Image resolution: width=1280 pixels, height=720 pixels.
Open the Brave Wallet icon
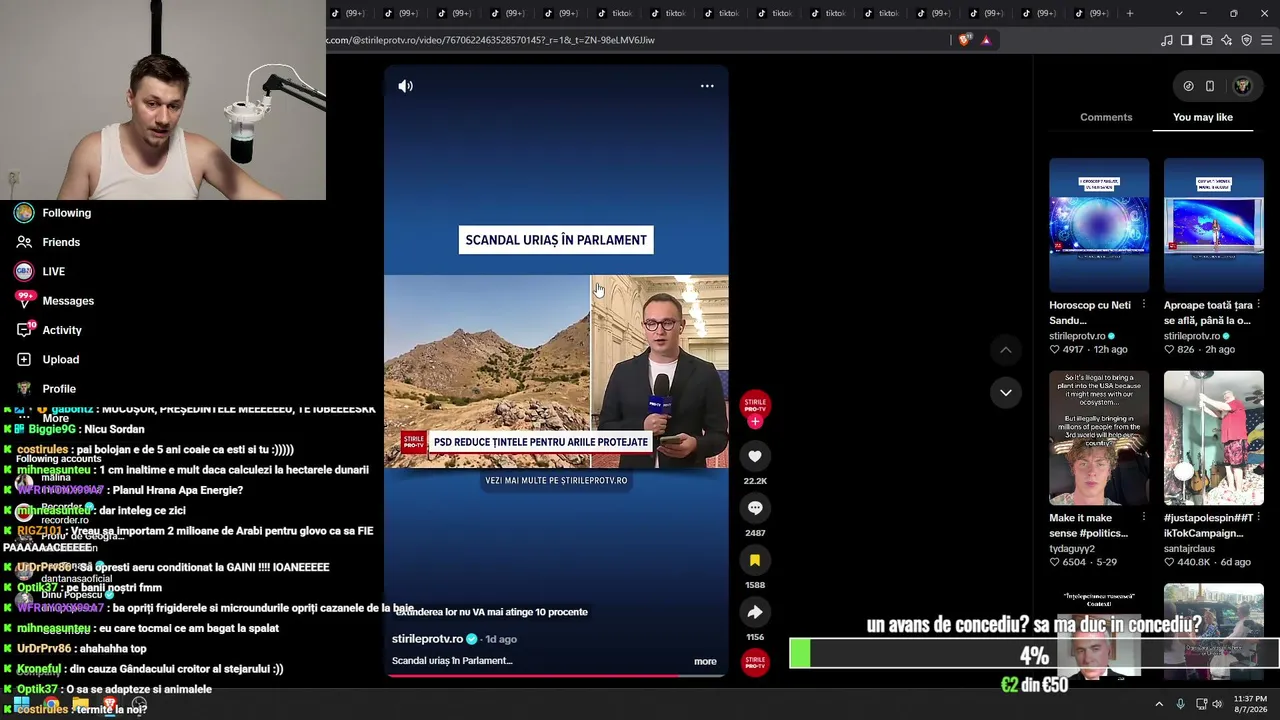(1207, 40)
